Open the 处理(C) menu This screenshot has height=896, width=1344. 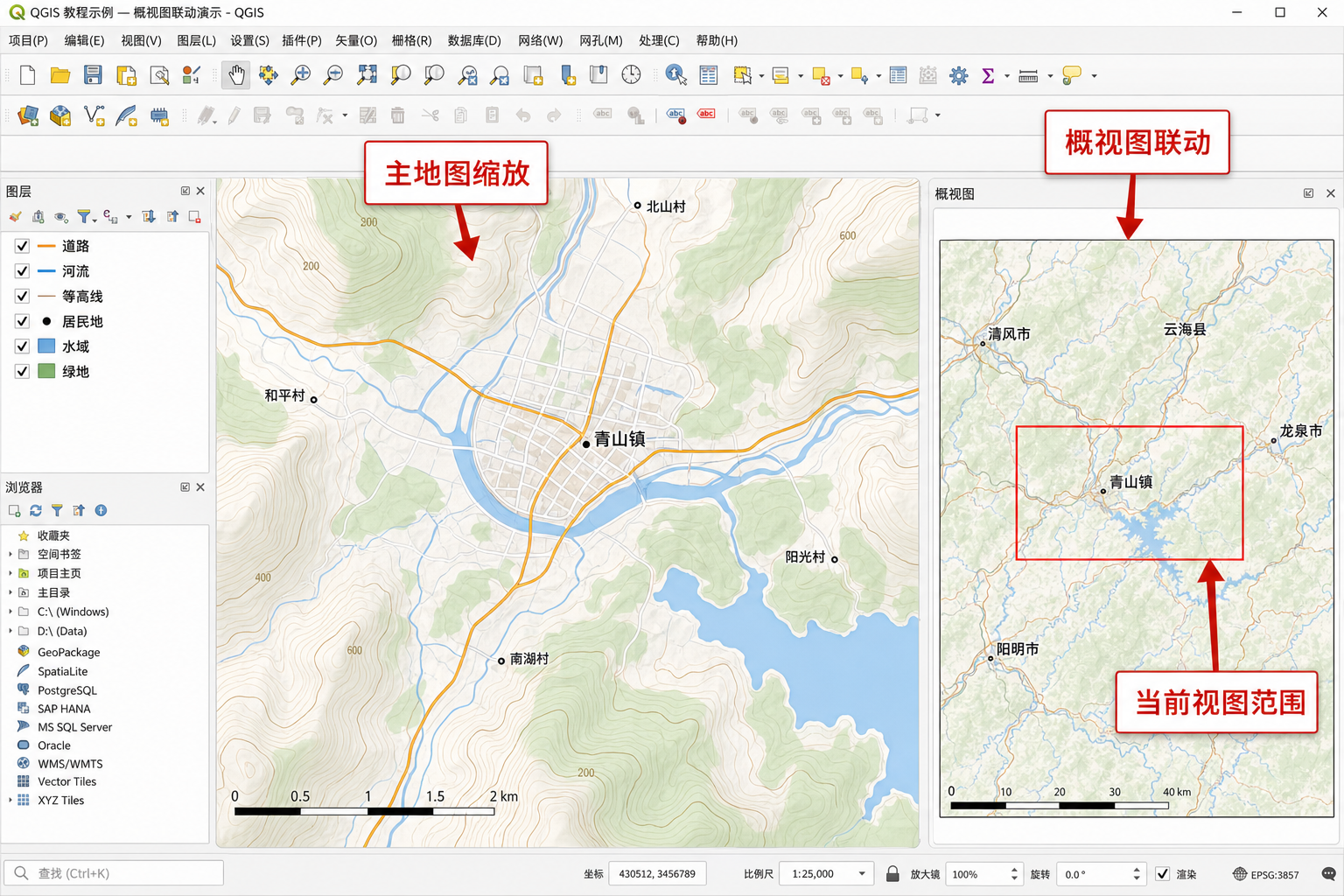click(659, 40)
